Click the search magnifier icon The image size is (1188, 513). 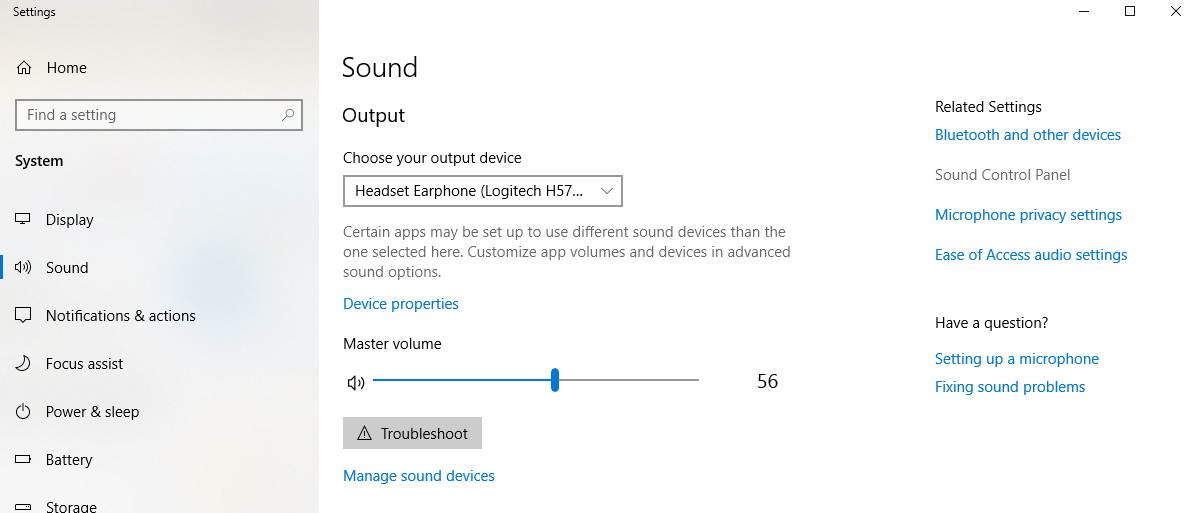[288, 115]
